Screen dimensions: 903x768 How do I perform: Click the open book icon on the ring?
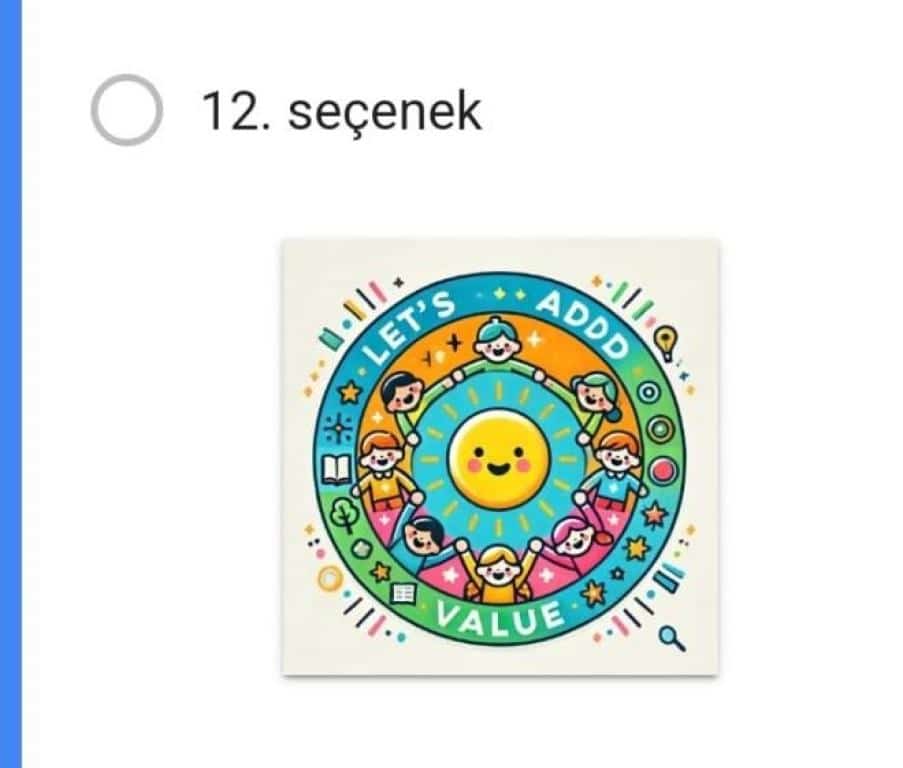(336, 468)
